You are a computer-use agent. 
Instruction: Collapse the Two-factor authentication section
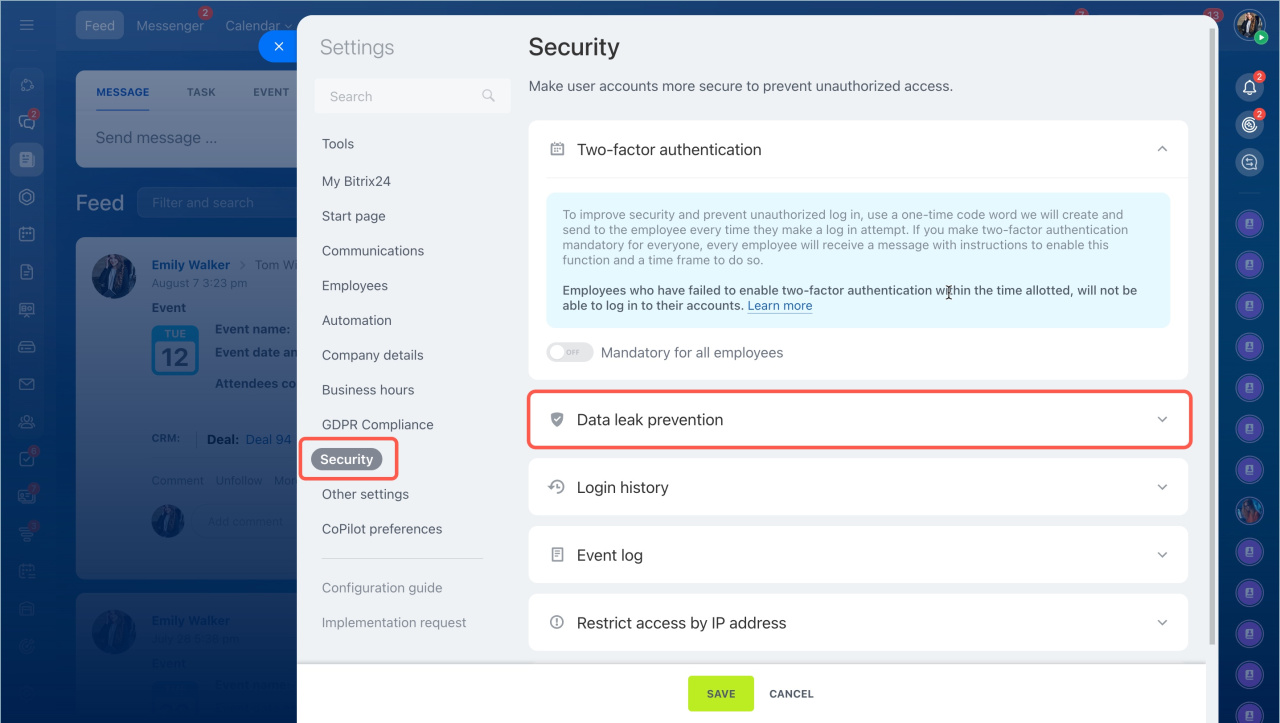pos(1162,149)
